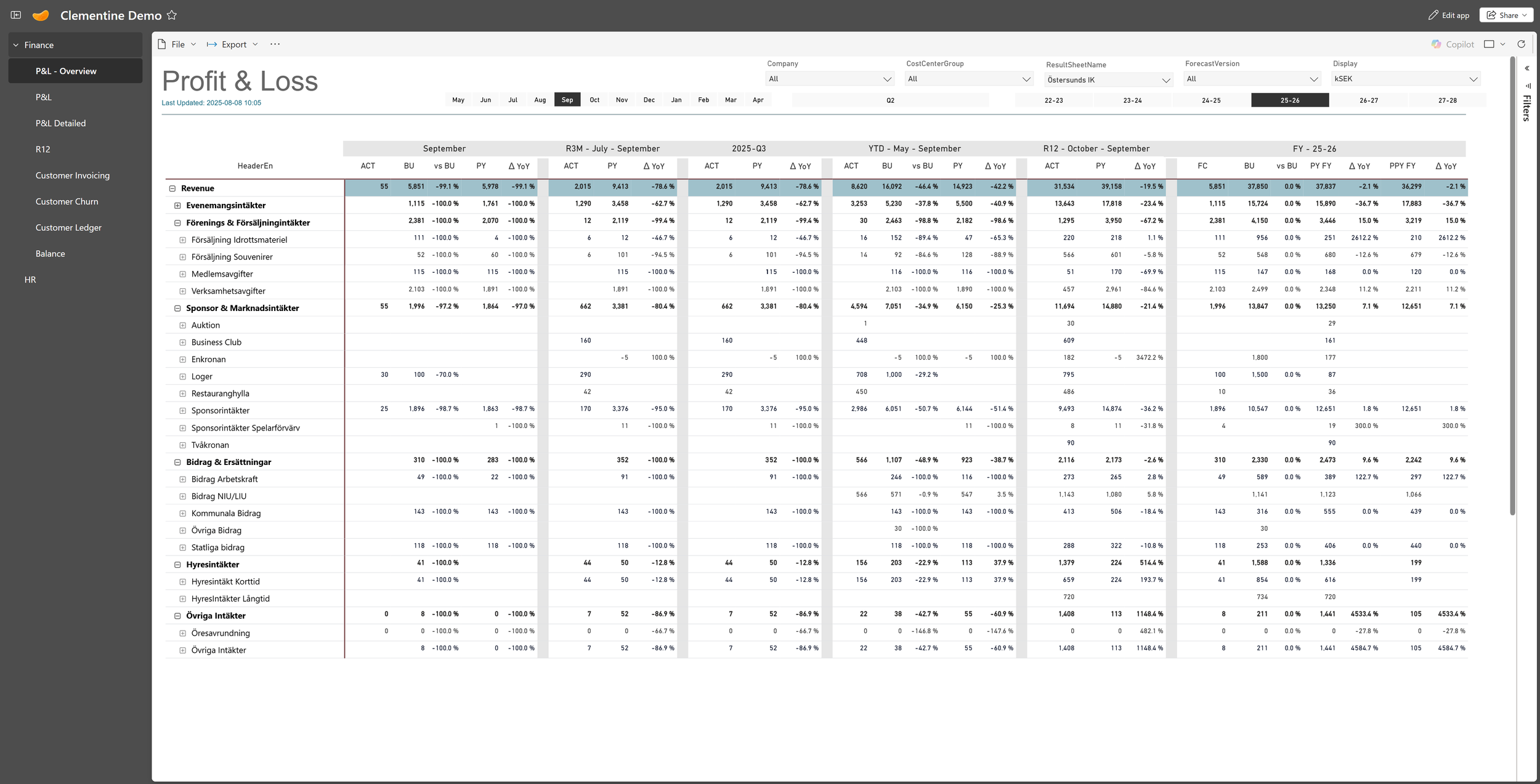Open the File menu
Screen dimensions: 1540x784
[177, 44]
